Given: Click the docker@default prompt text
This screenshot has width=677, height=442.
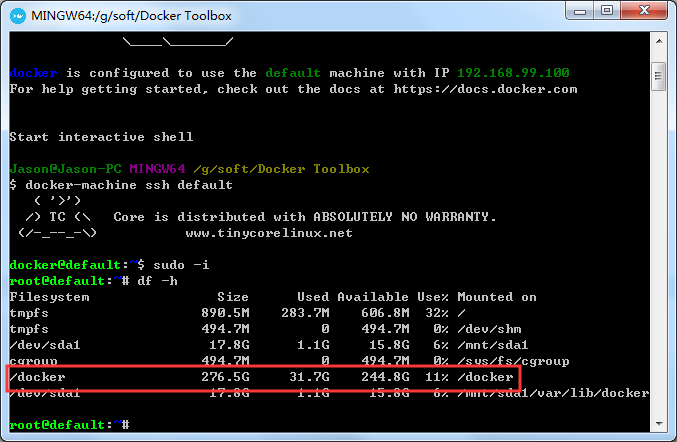Looking at the screenshot, I should tap(66, 265).
